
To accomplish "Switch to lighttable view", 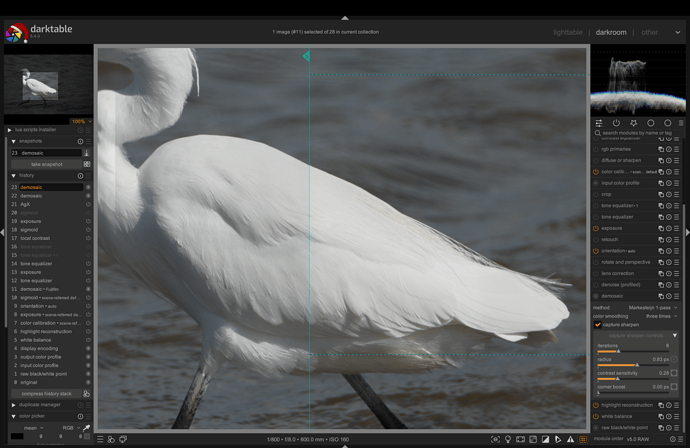I will pyautogui.click(x=568, y=33).
